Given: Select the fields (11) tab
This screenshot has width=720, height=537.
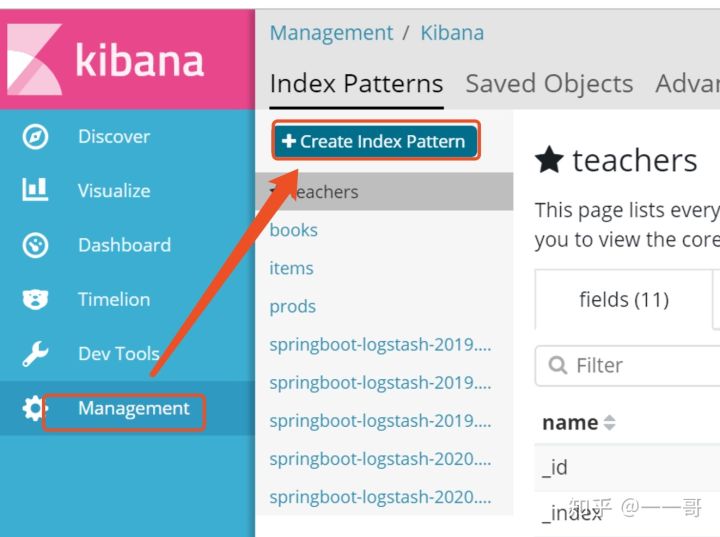Looking at the screenshot, I should click(x=623, y=299).
